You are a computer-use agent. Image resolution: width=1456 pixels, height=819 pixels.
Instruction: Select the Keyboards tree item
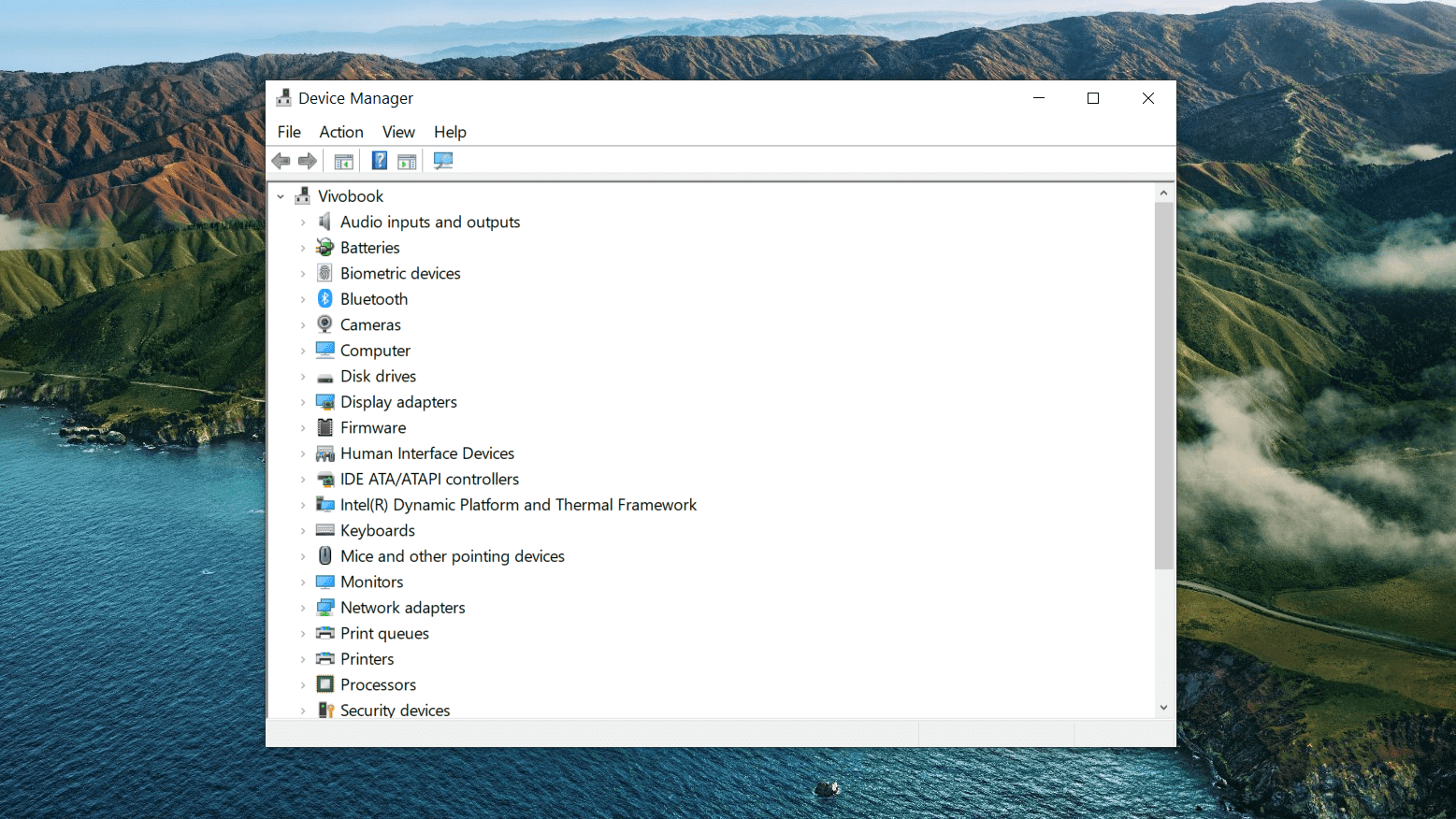(x=378, y=530)
